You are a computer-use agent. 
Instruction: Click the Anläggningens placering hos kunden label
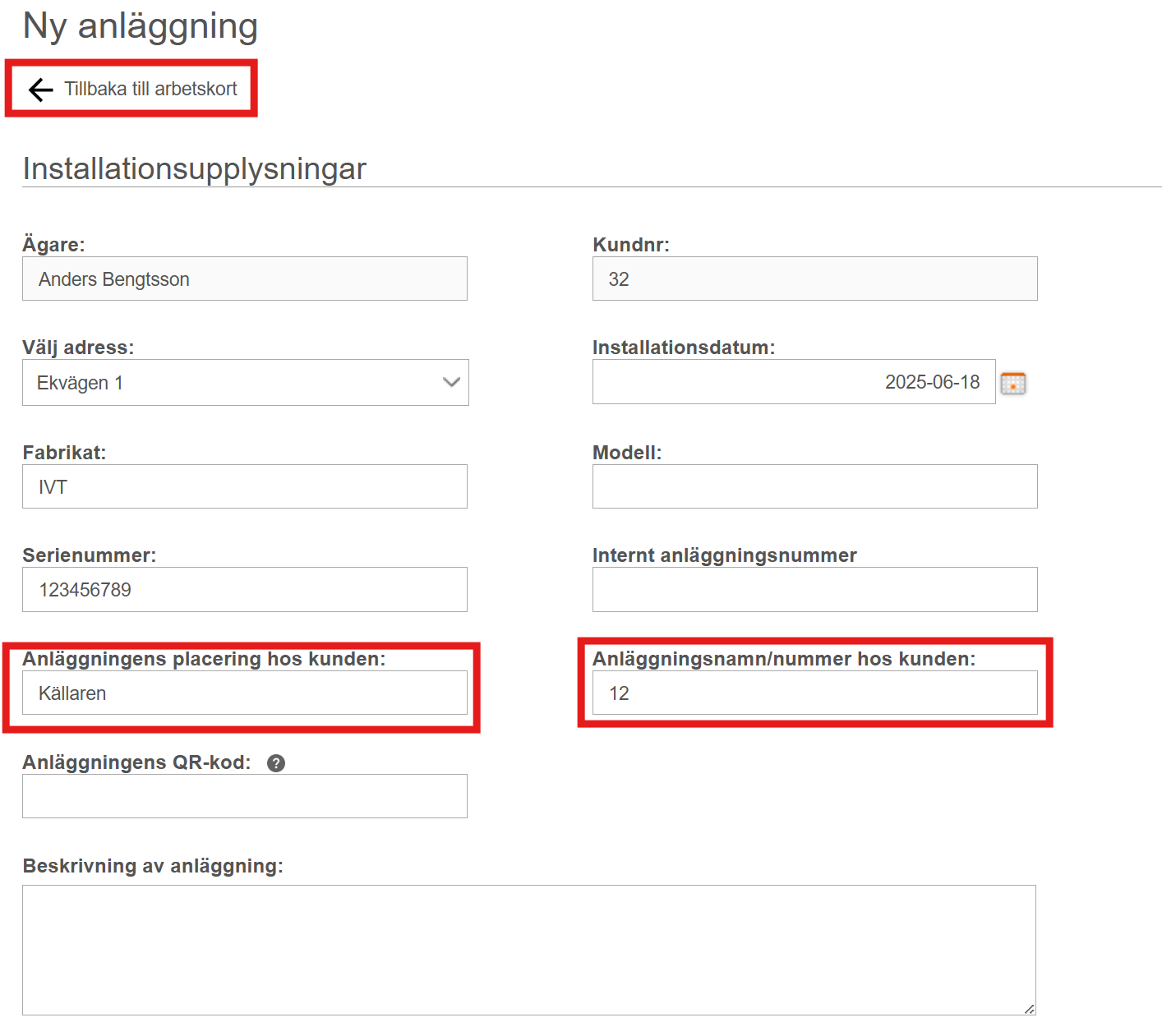[204, 659]
